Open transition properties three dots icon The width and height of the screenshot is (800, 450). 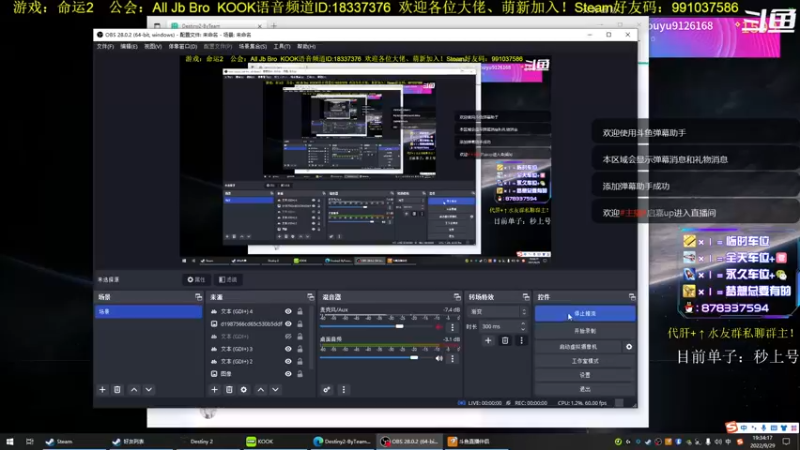(x=521, y=340)
